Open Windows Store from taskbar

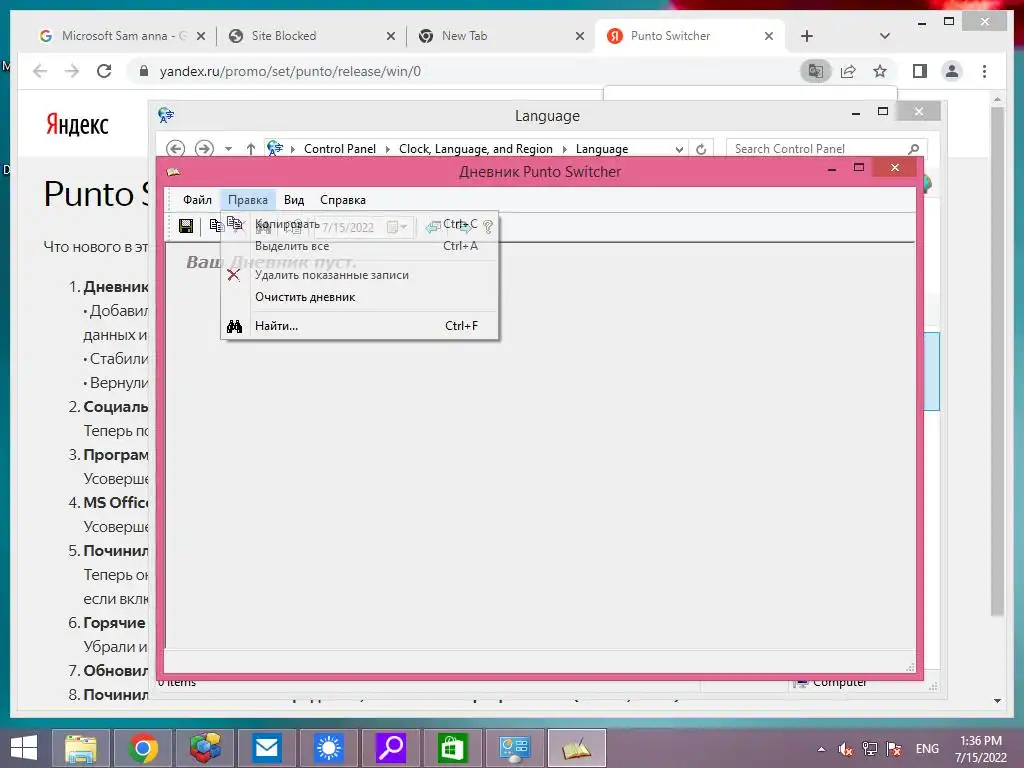[453, 748]
